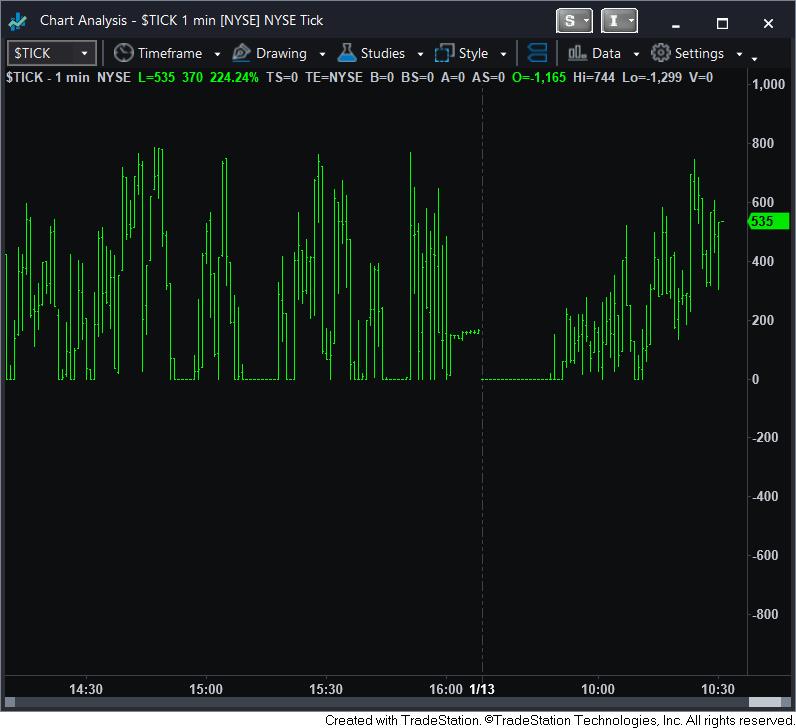Open the S symbol-link button
Image resolution: width=796 pixels, height=728 pixels.
click(574, 21)
